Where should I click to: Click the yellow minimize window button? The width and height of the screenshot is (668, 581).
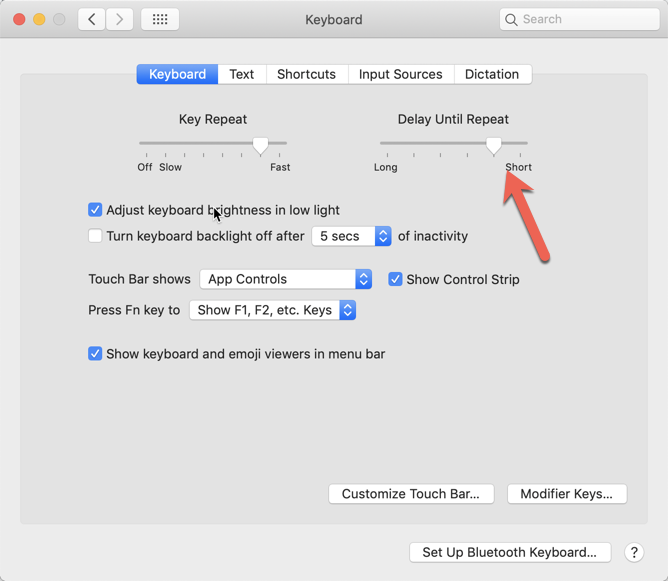click(39, 19)
